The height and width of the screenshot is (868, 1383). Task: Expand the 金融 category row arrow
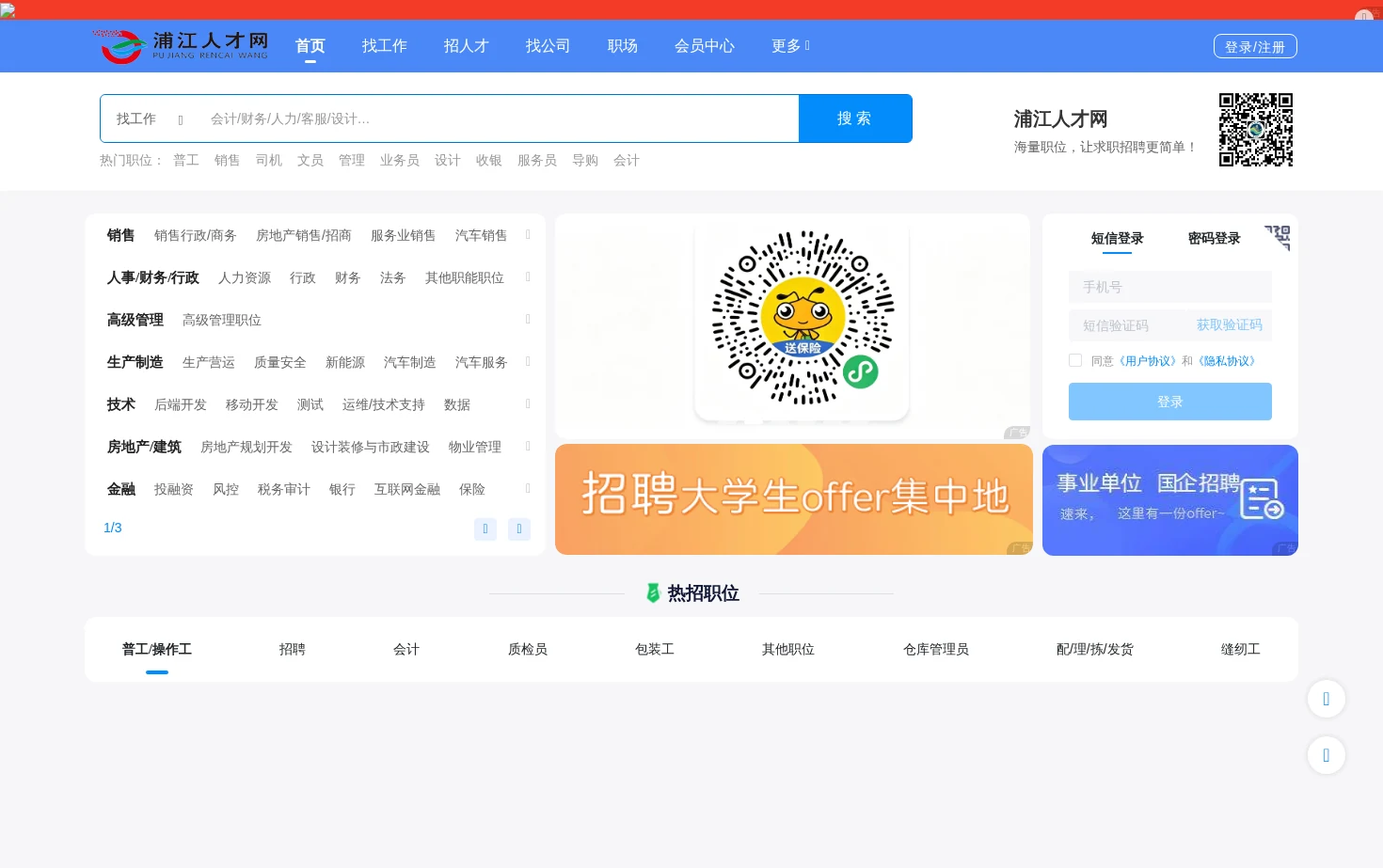tap(528, 488)
